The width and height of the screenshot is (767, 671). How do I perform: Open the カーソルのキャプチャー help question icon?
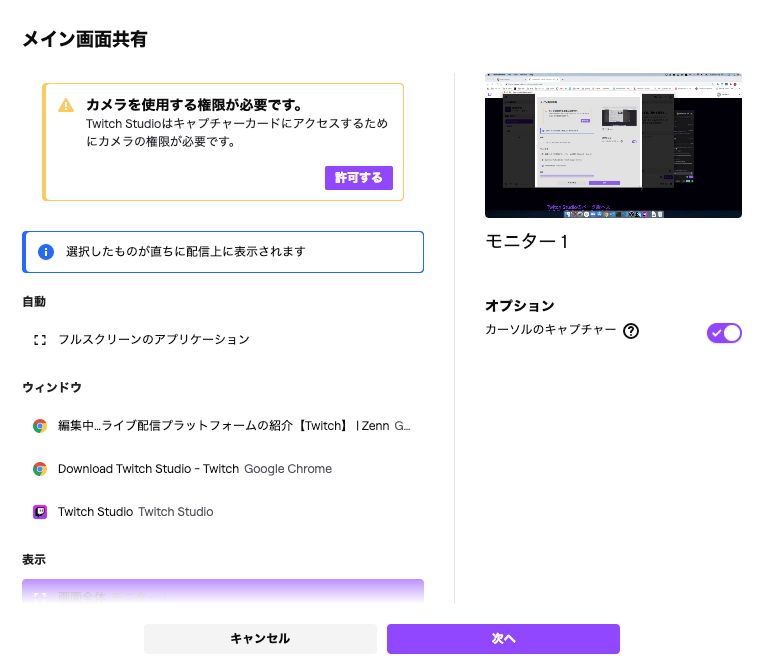pyautogui.click(x=631, y=331)
